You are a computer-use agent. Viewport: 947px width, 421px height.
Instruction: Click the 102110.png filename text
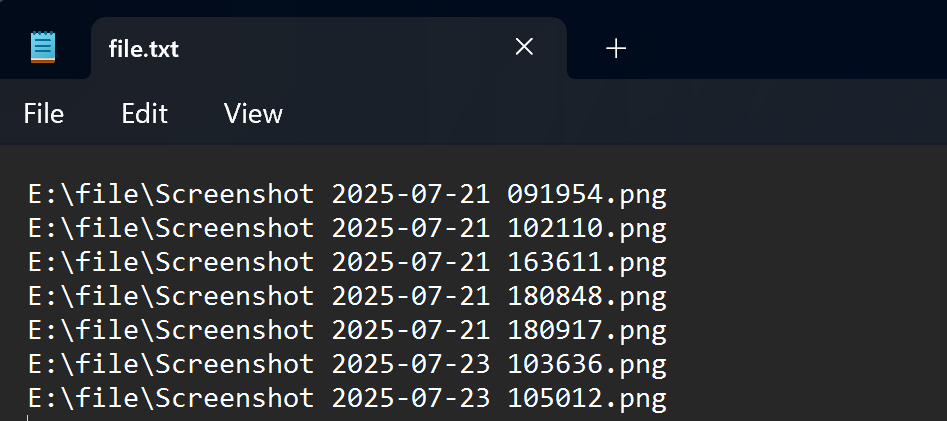(586, 228)
